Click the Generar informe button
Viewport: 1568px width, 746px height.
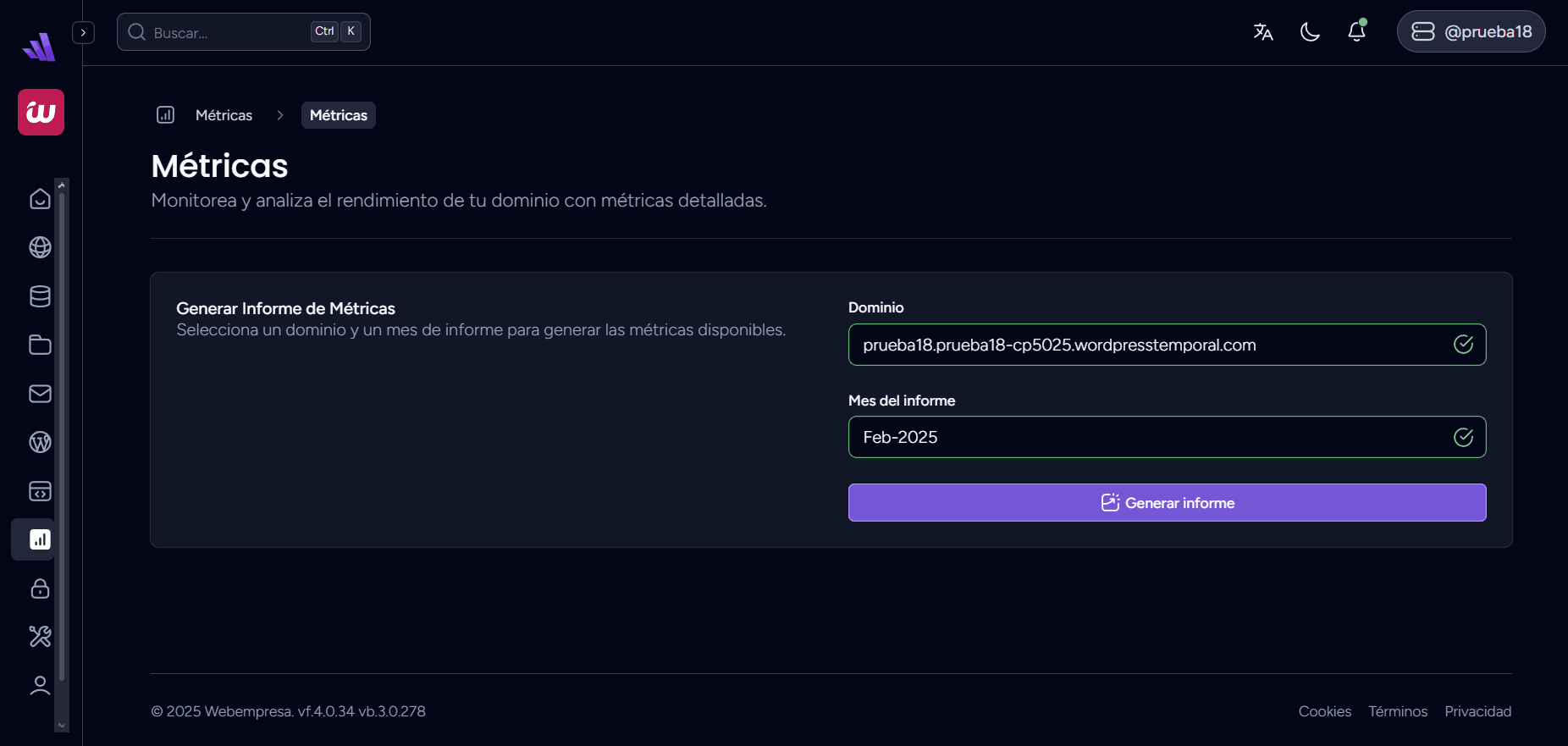click(1166, 503)
